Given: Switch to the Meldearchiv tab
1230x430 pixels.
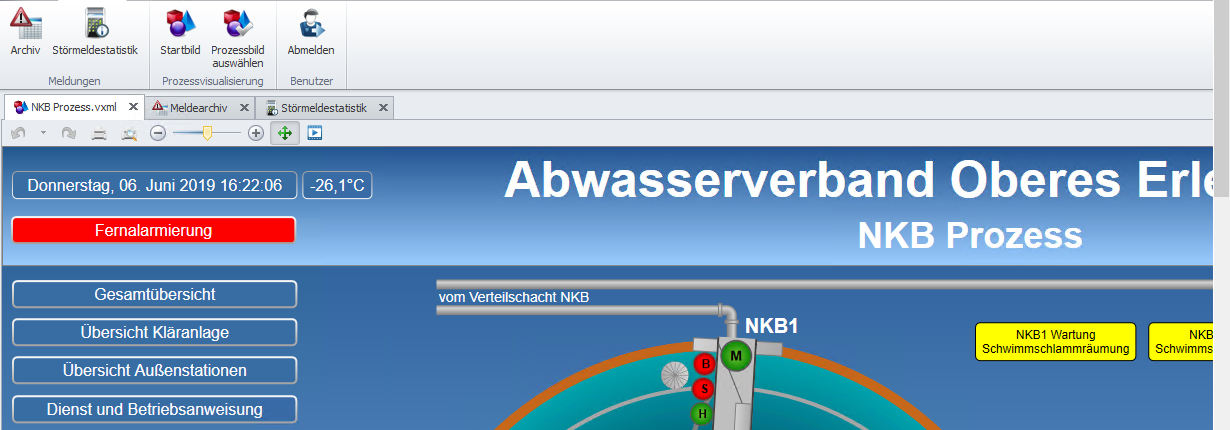Looking at the screenshot, I should tap(200, 107).
